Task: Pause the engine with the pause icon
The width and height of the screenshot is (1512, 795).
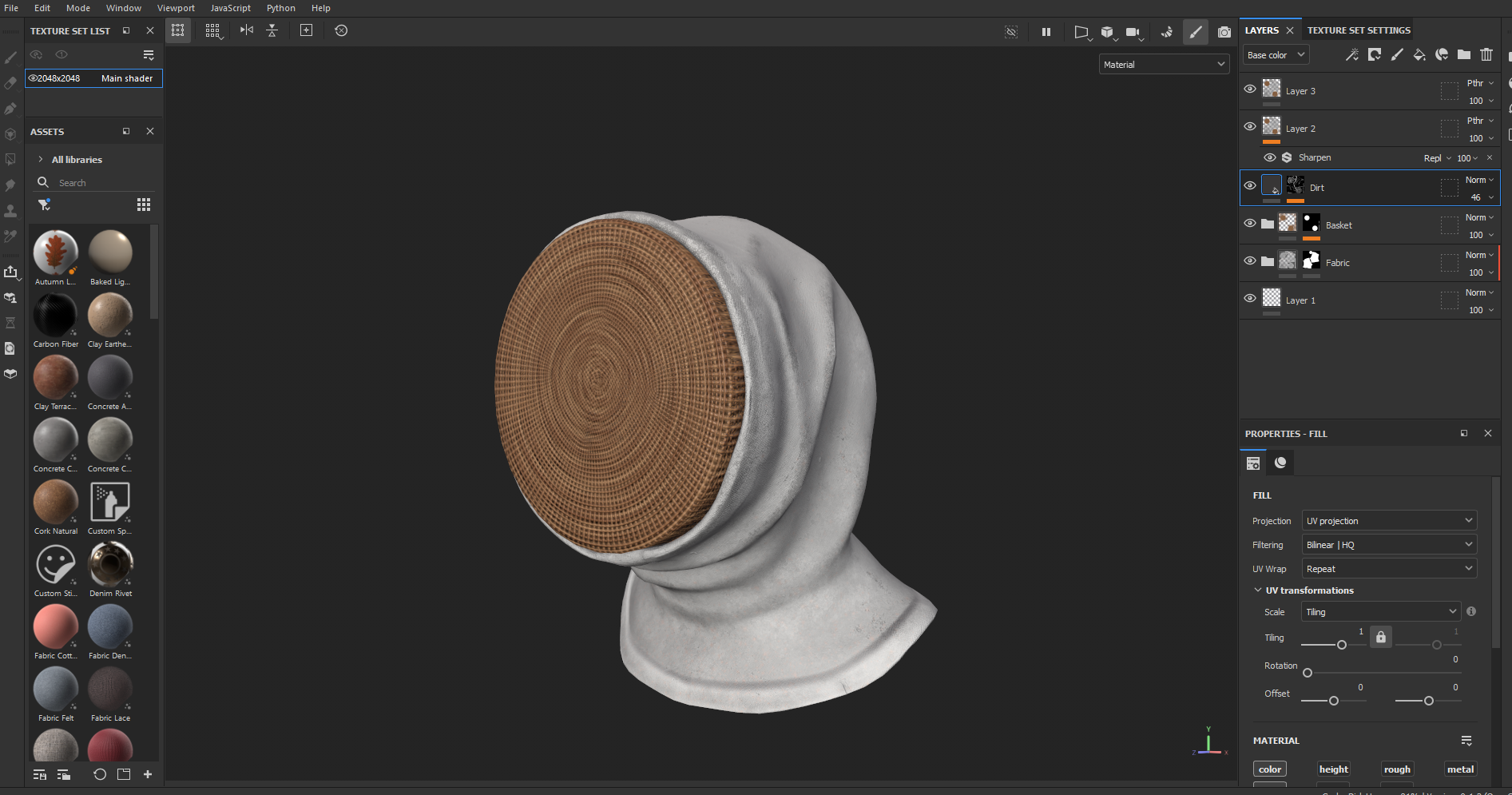Action: click(x=1046, y=32)
